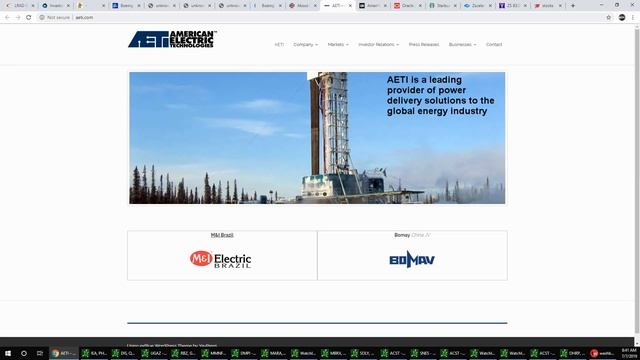Open the Chrome profile avatar
This screenshot has width=640, height=360.
pyautogui.click(x=622, y=18)
